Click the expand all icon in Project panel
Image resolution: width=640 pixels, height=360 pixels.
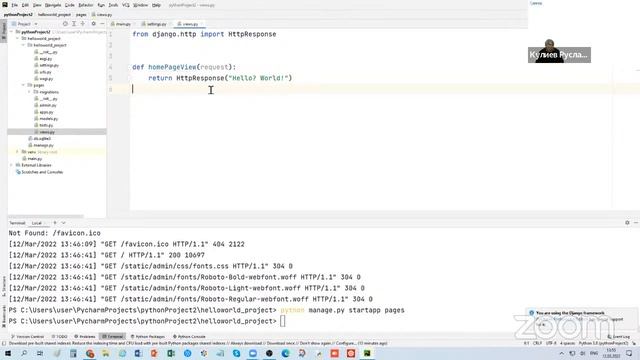[x=74, y=24]
